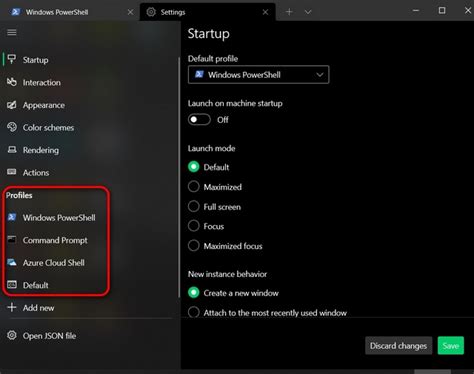Open the new tab dropdown chevron
This screenshot has height=374, width=474.
pyautogui.click(x=308, y=12)
